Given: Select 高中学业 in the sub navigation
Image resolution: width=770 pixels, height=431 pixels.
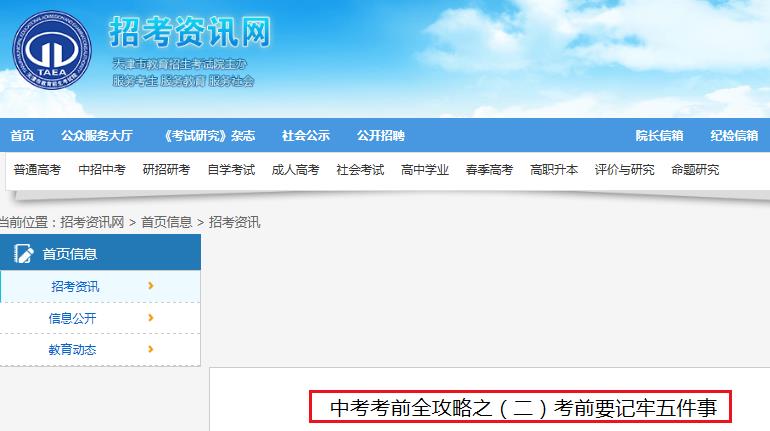Looking at the screenshot, I should [425, 170].
